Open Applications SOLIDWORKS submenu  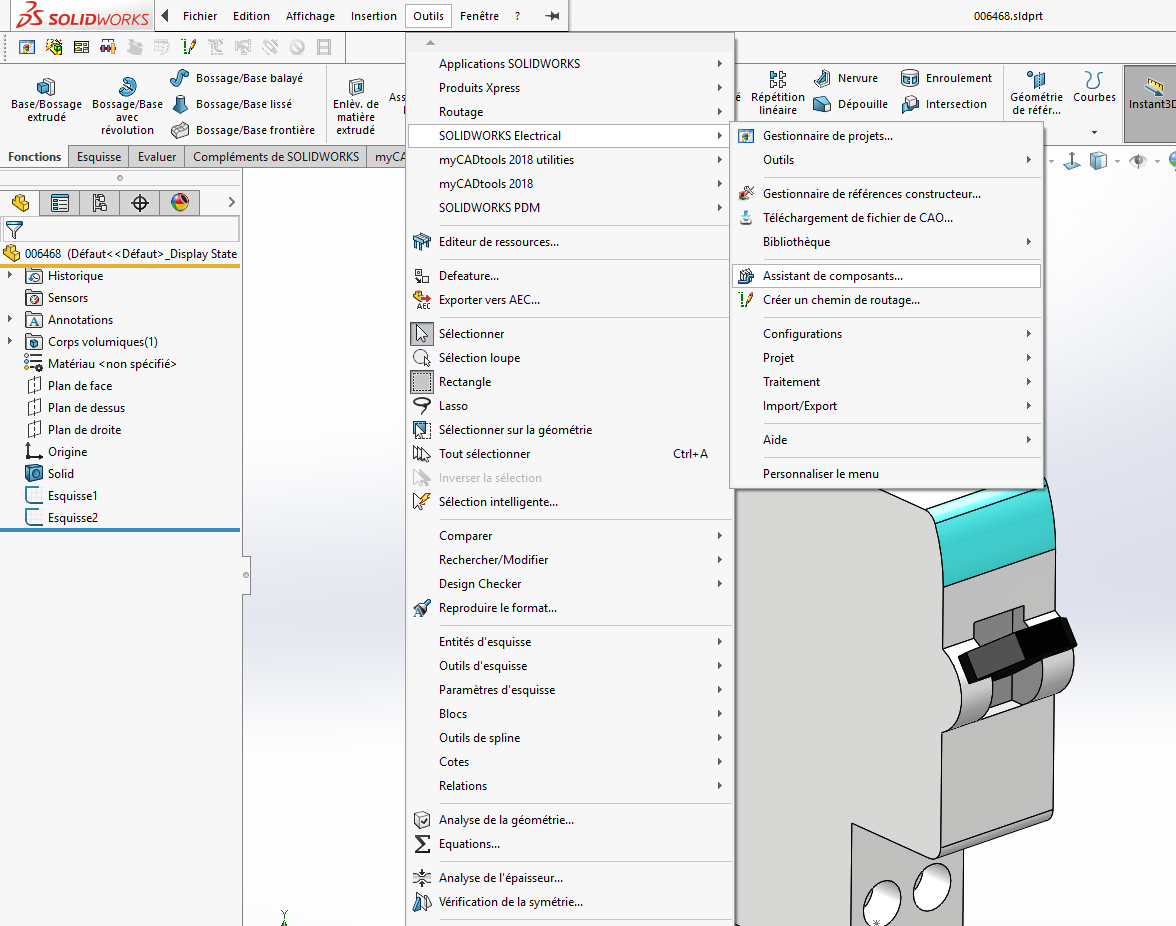(x=570, y=64)
